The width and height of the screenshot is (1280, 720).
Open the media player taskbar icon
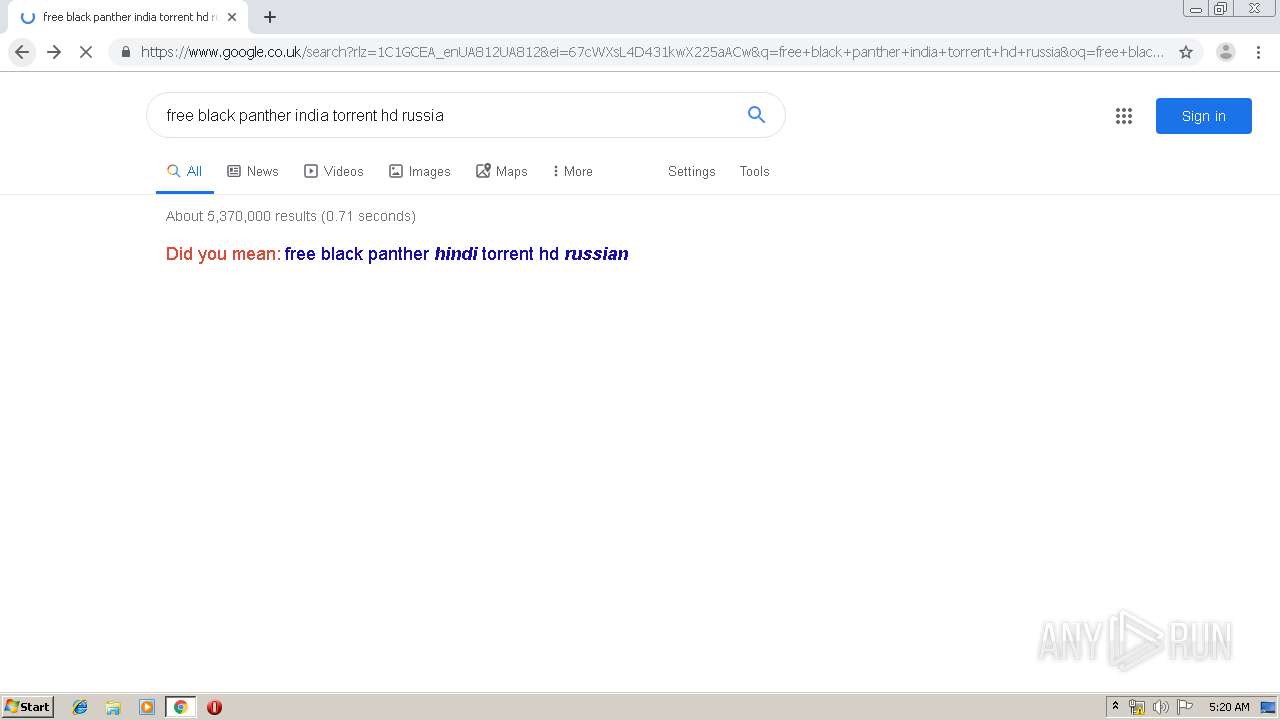pos(147,707)
